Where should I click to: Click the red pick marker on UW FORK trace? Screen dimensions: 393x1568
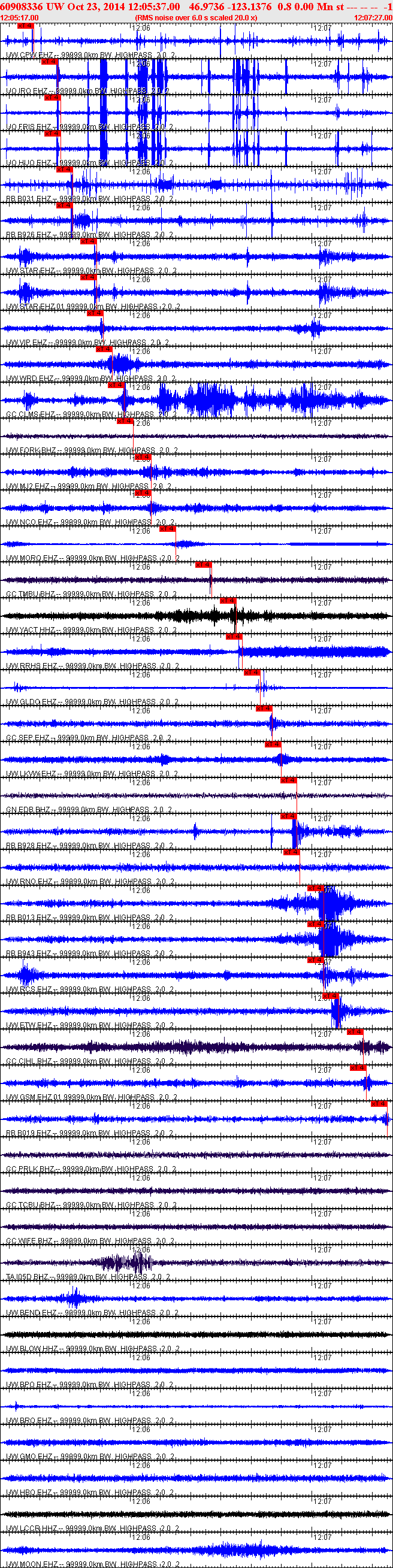point(124,420)
